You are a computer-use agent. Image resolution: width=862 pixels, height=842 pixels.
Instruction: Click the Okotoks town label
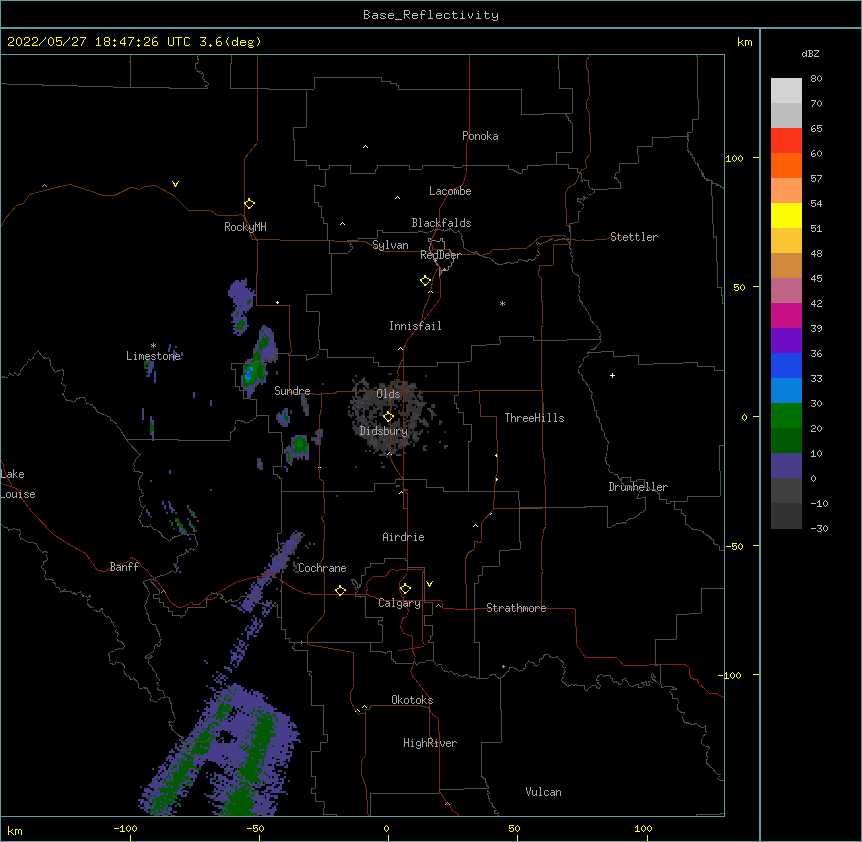412,700
